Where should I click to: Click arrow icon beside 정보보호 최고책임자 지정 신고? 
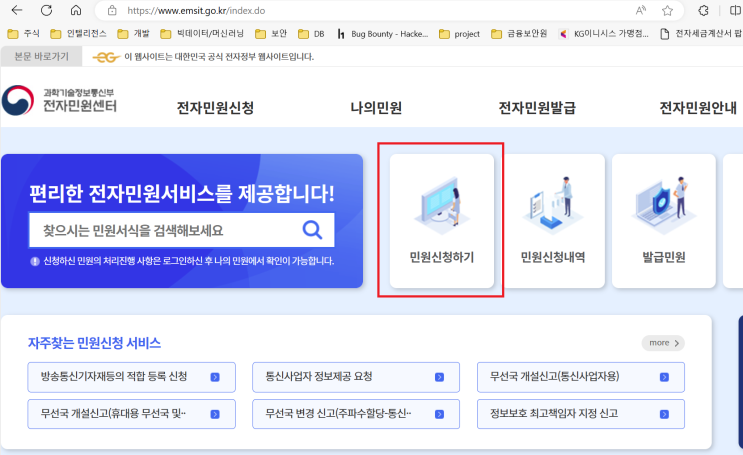[664, 414]
